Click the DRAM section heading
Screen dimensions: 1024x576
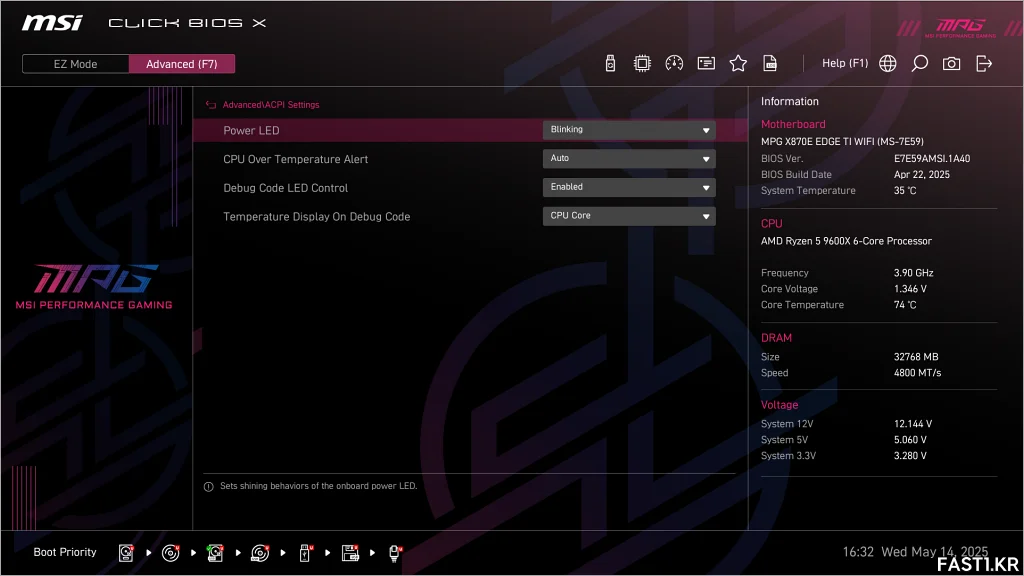776,338
